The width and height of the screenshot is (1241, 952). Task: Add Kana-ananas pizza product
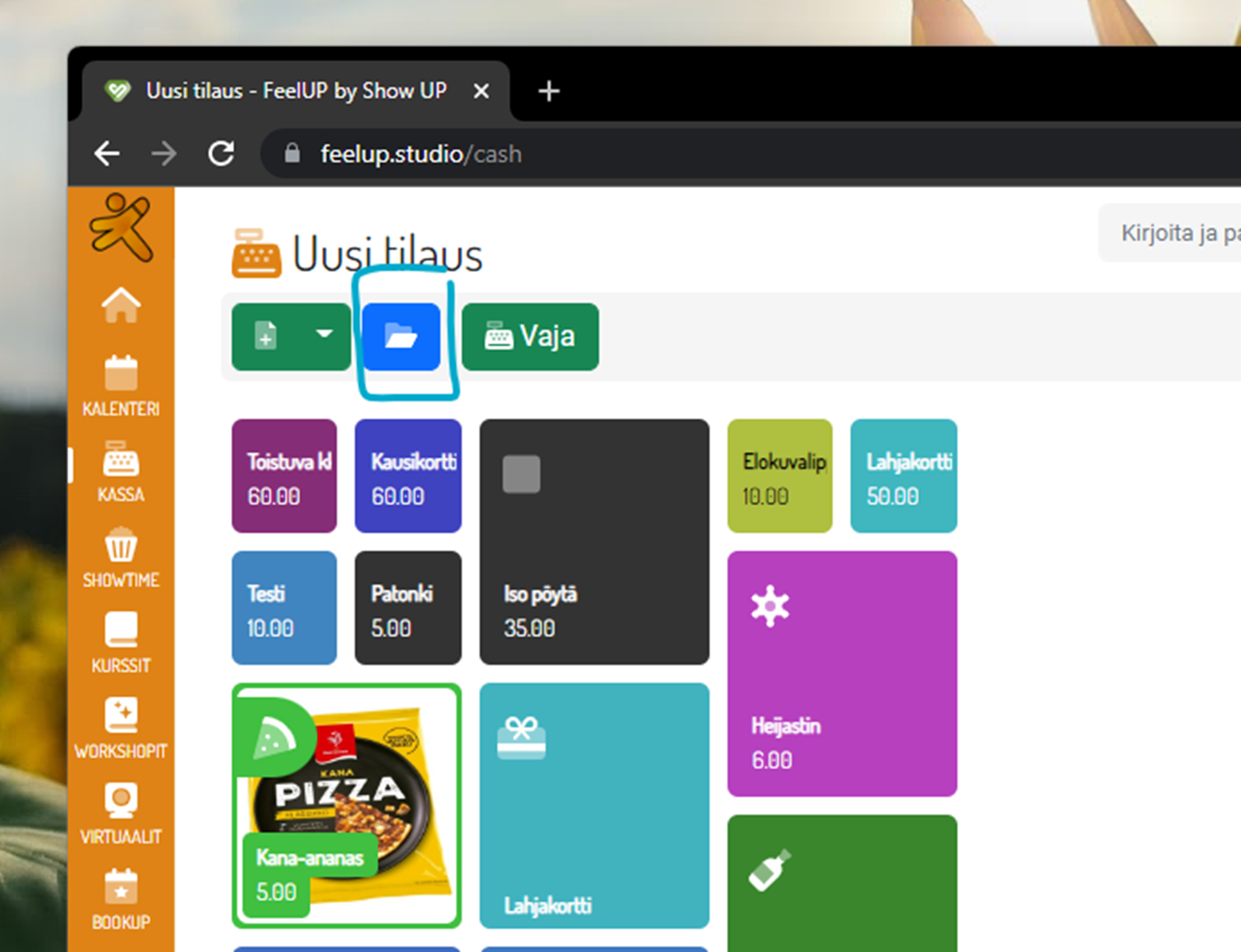click(346, 806)
